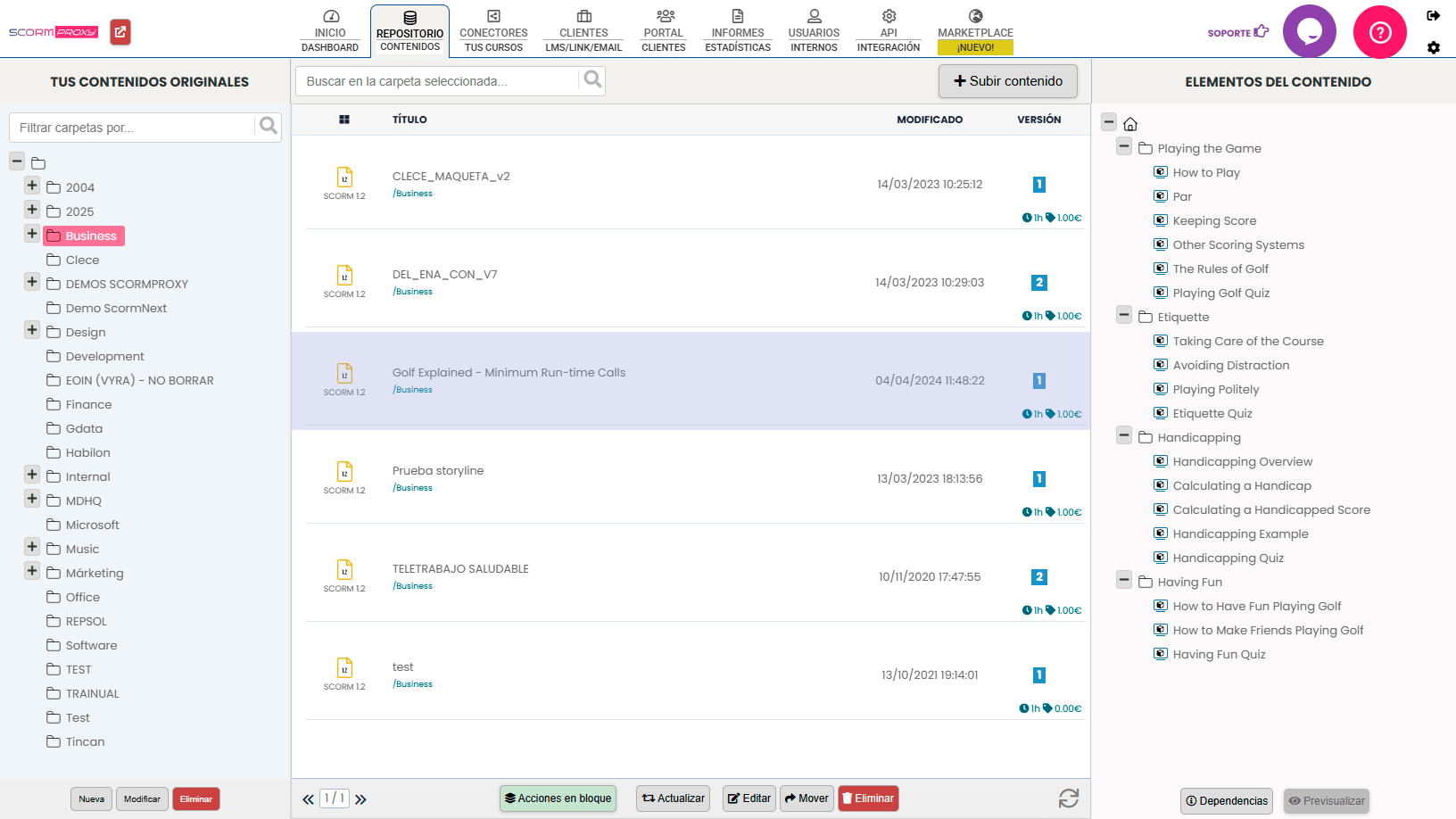Screen dimensions: 1456x819
Task: Click the content search input field
Action: pyautogui.click(x=438, y=81)
